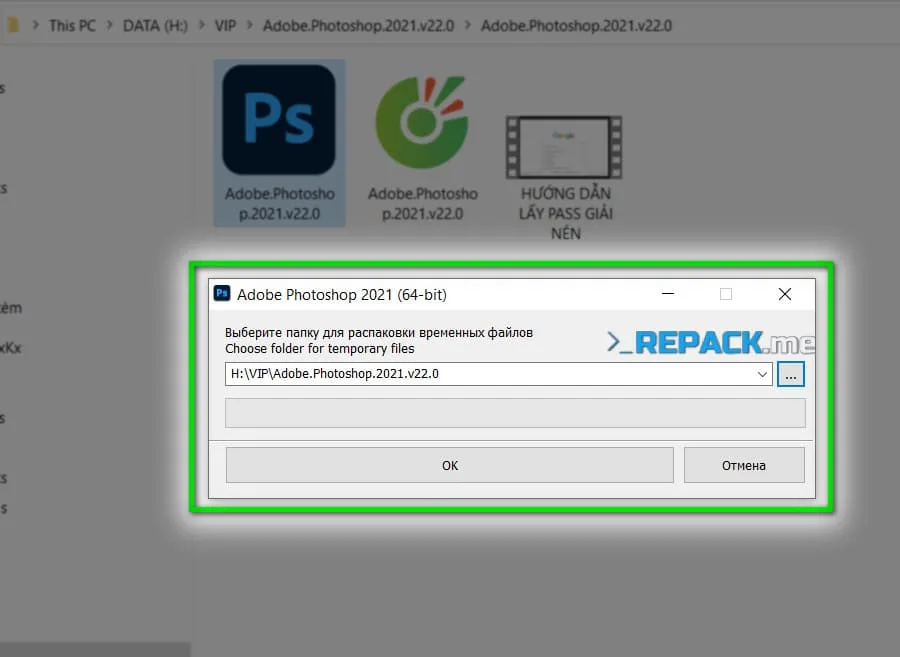This screenshot has height=657, width=900.
Task: Select the Photoshop Ps installer file icon
Action: tap(279, 119)
